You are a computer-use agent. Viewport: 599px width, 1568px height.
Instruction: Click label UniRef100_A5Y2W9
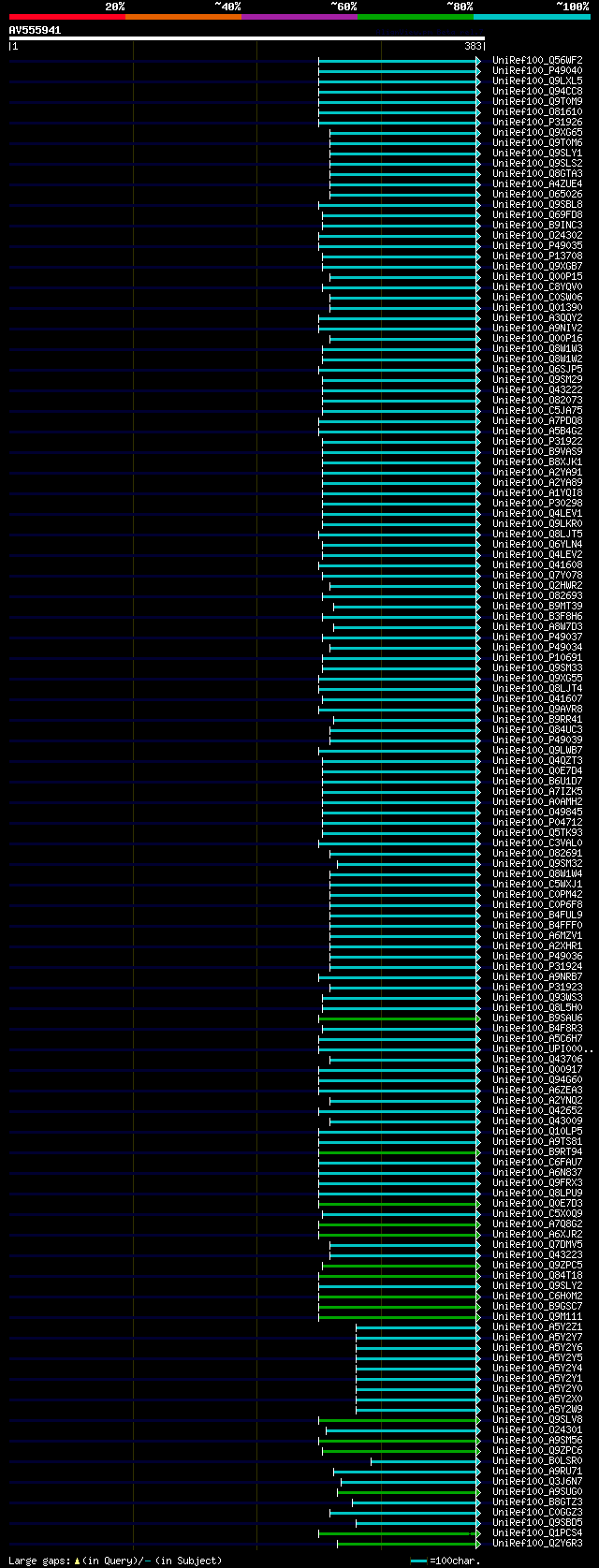537,1409
